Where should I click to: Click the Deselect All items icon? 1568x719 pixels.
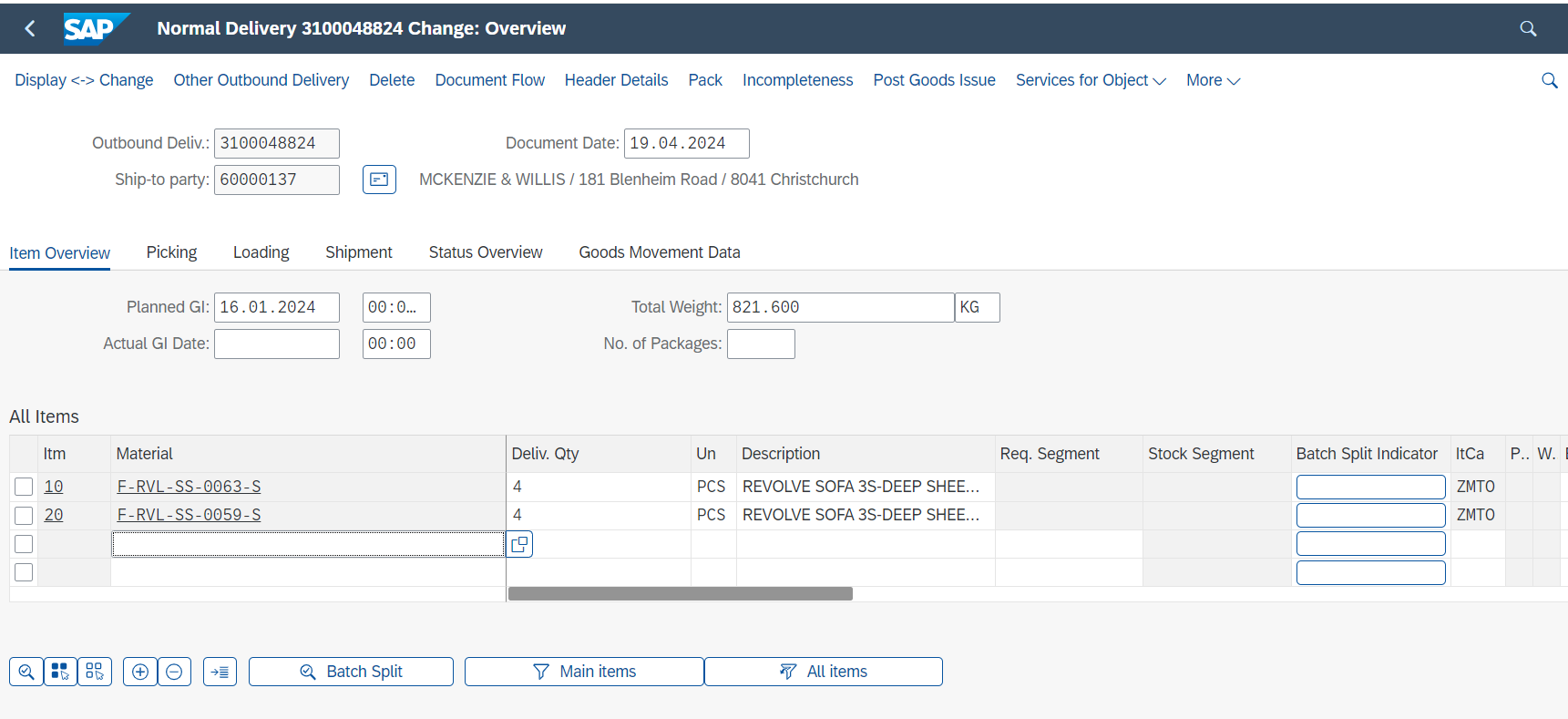tap(95, 672)
